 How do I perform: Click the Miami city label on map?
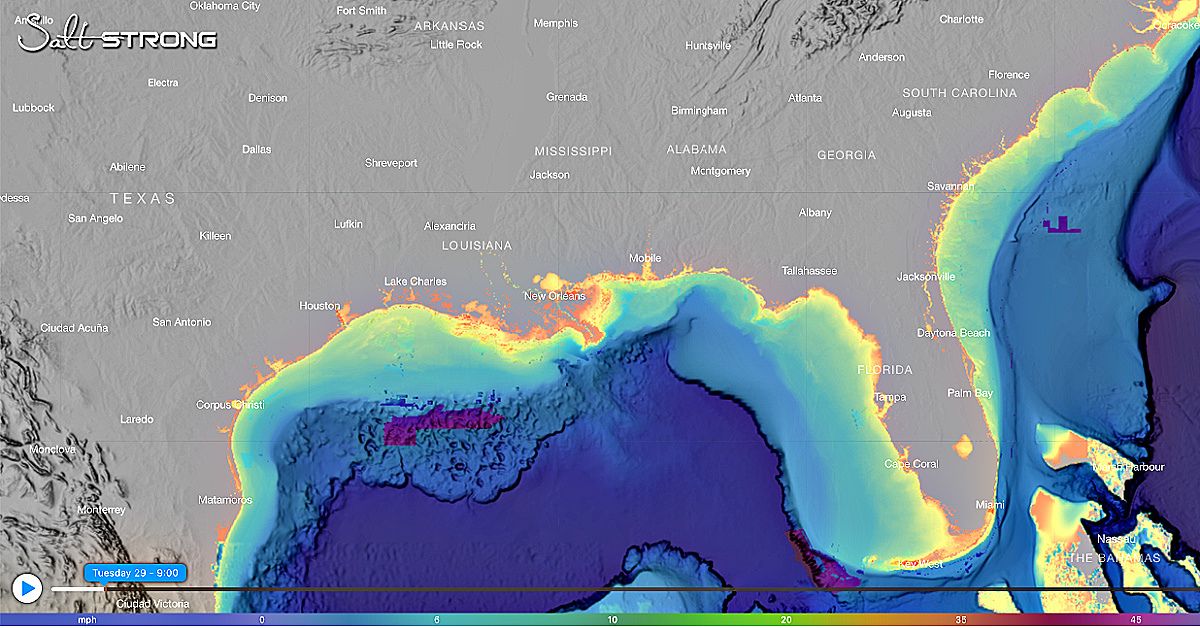(x=990, y=505)
